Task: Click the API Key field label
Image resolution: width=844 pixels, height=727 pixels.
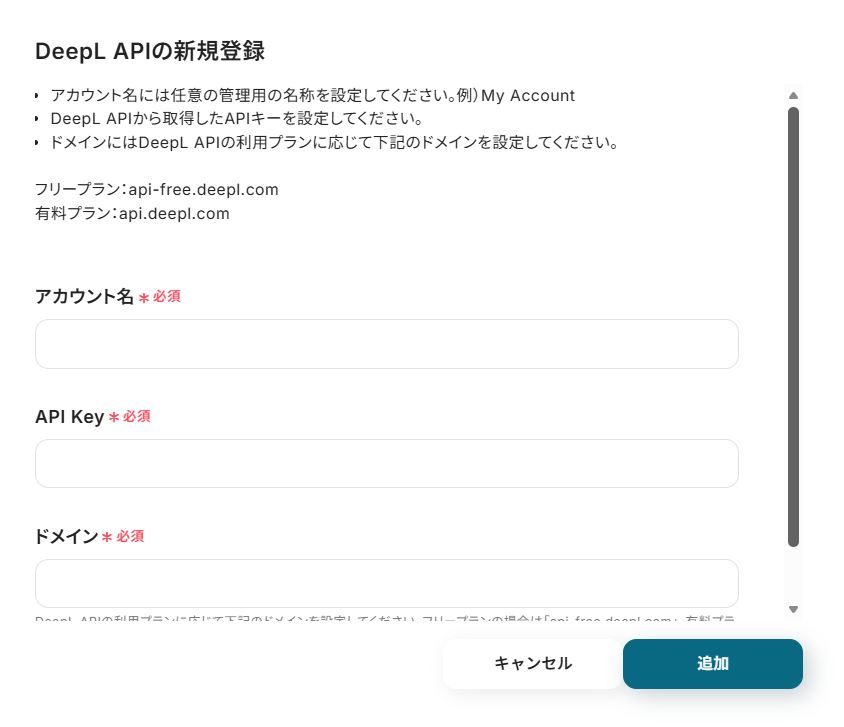Action: click(69, 417)
